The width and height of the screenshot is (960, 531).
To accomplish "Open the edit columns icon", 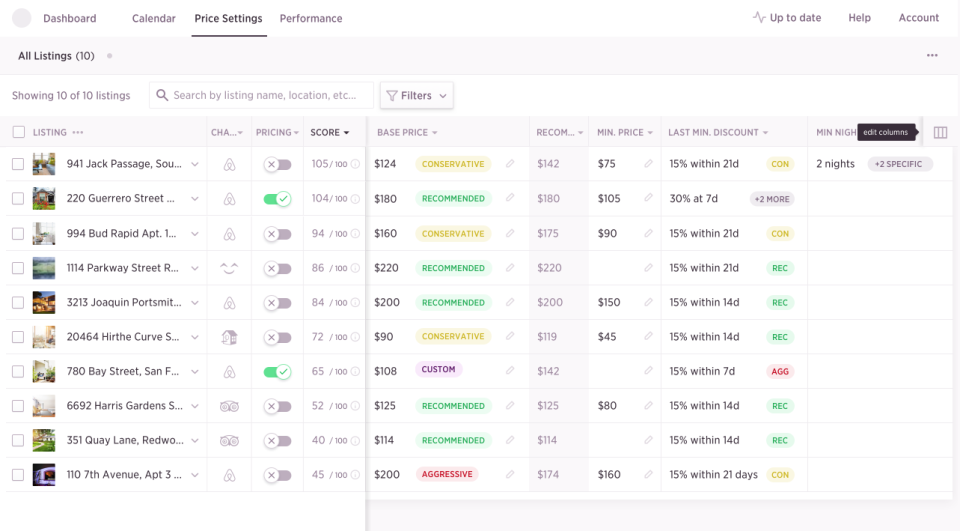I will 940,132.
